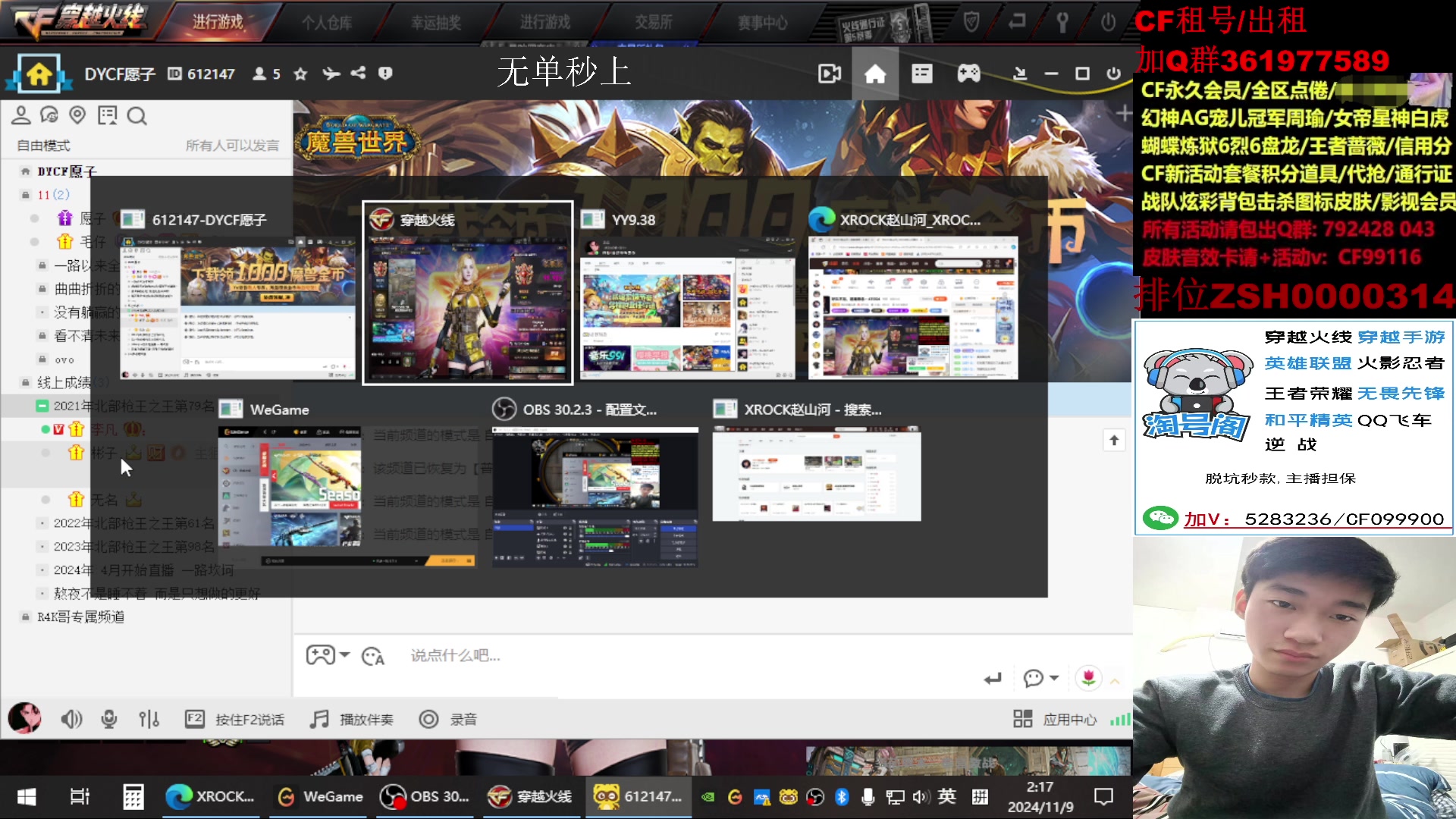Click the key icon in CF launcher
1456x819 pixels.
click(x=1062, y=22)
